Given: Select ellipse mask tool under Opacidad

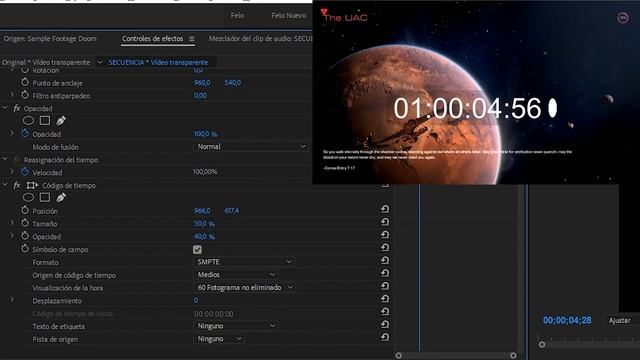Looking at the screenshot, I should (x=28, y=120).
